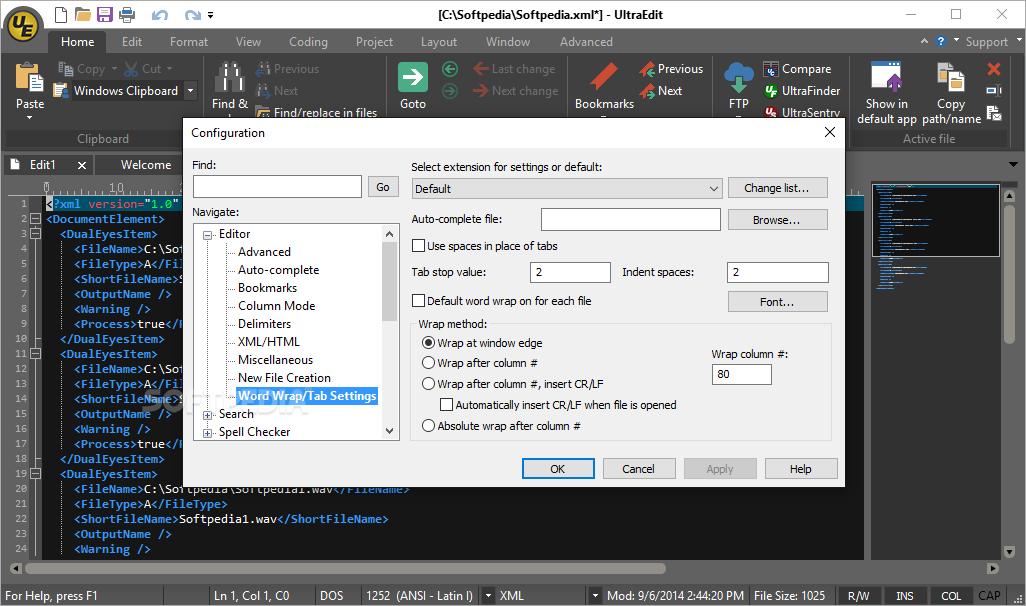Click the Previous bookmark icon
This screenshot has width=1026, height=606.
pos(647,69)
